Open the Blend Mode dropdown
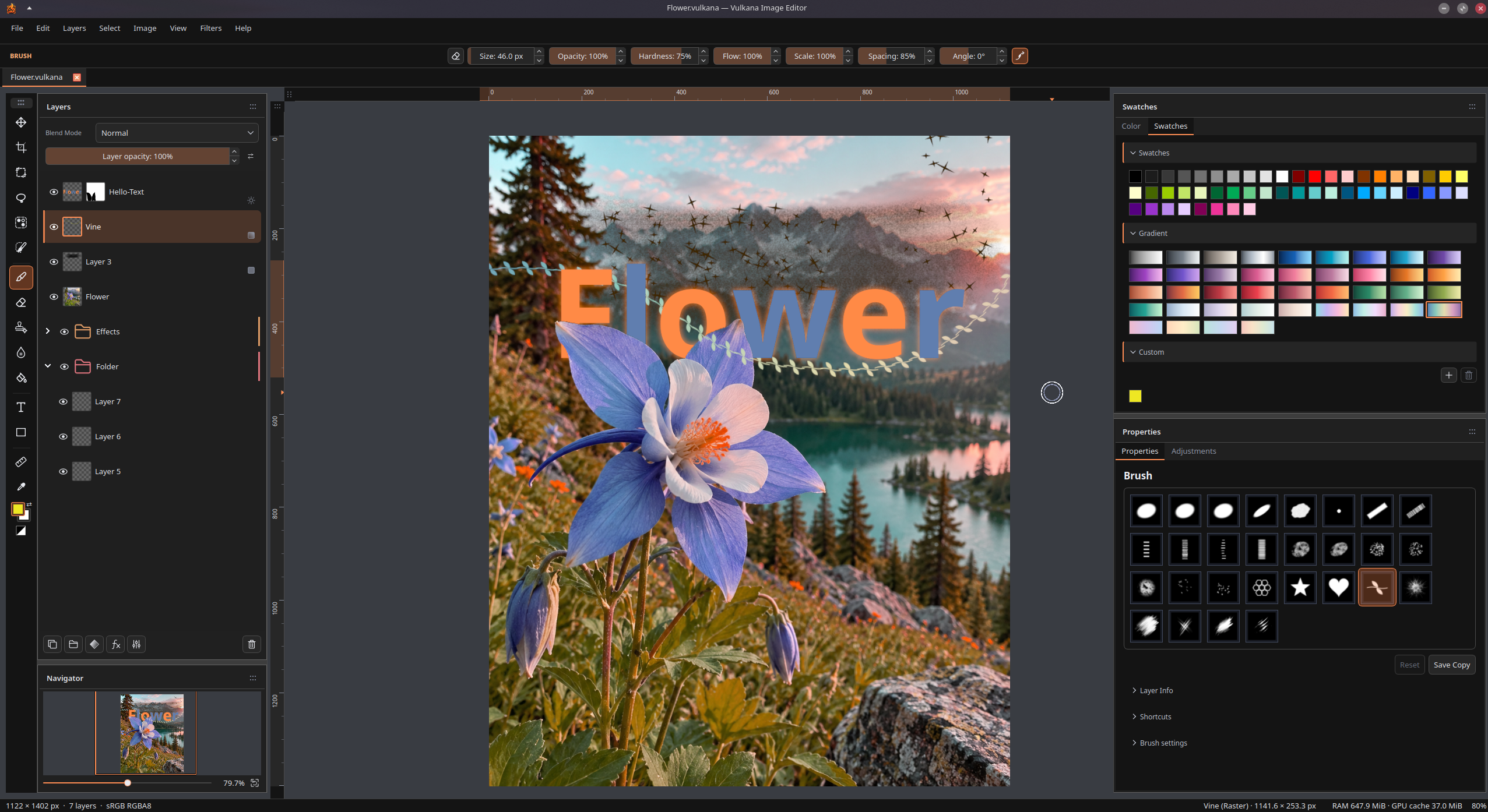The image size is (1488, 812). (177, 133)
